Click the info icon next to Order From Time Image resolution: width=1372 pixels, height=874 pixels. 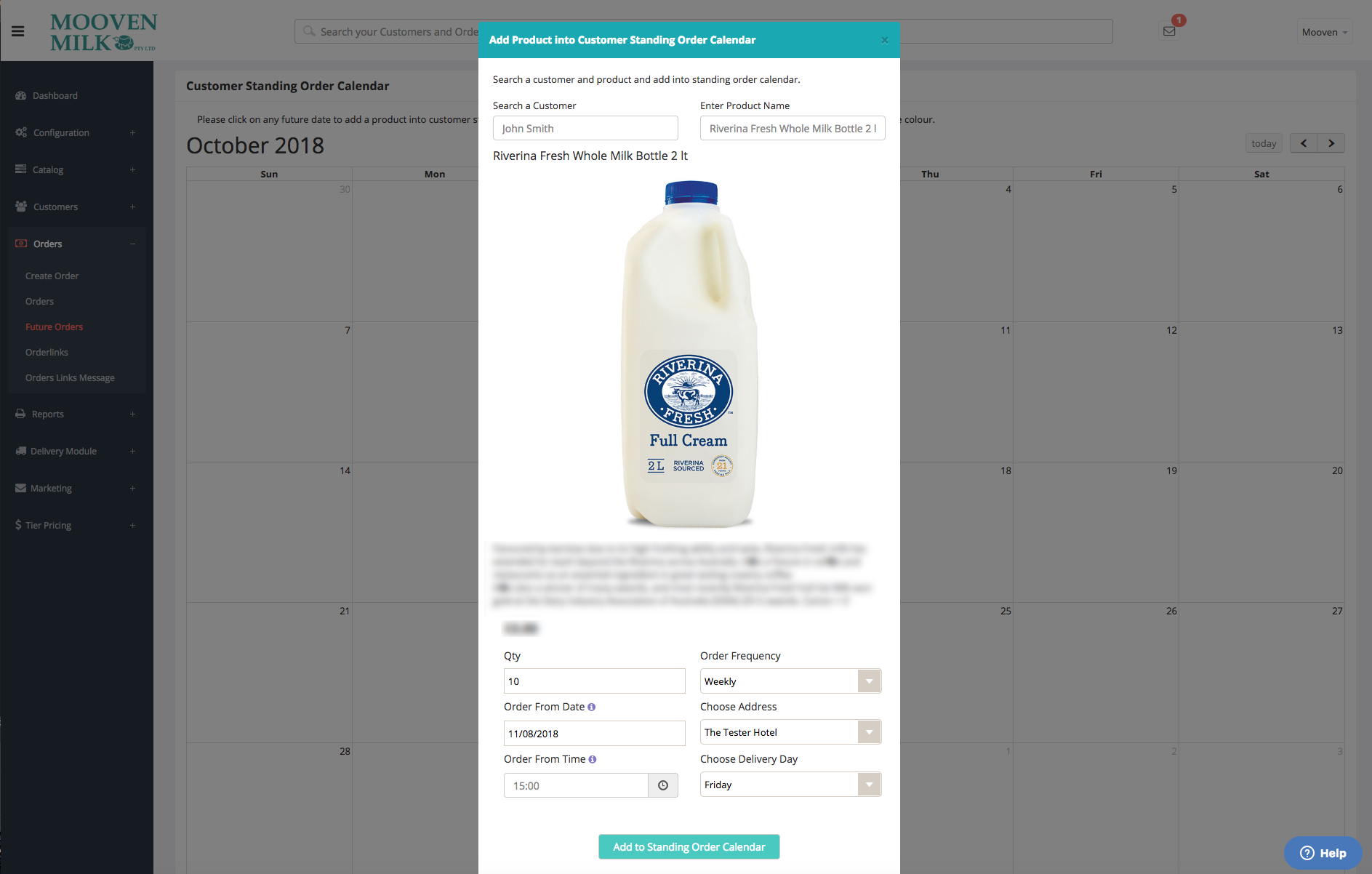(x=593, y=759)
